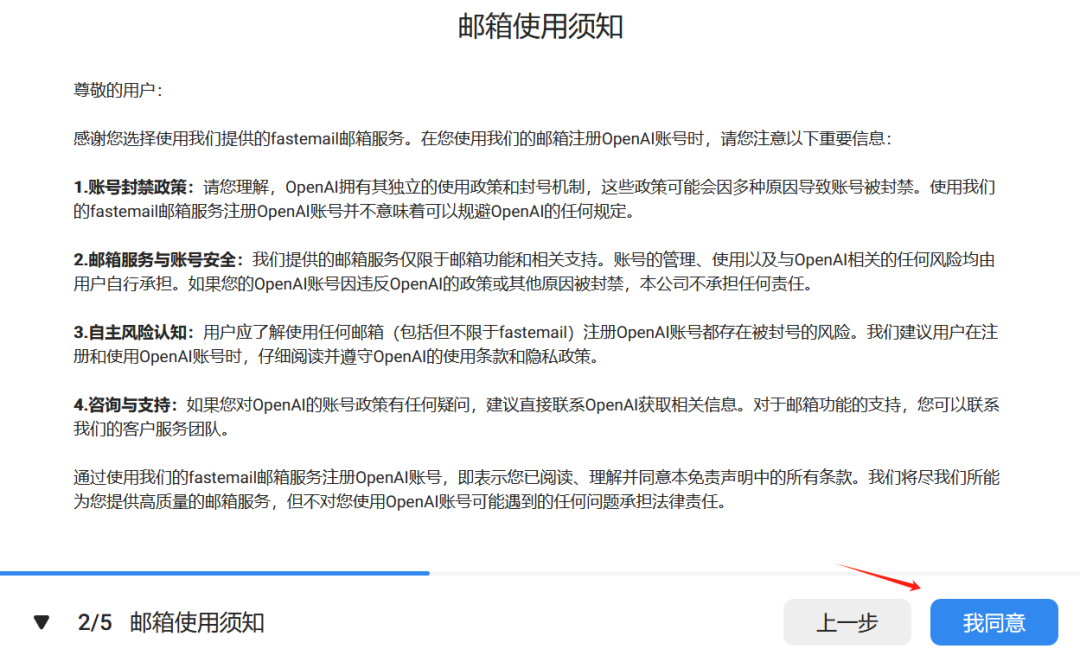This screenshot has height=649, width=1080.
Task: Click the 1.账号封禁政策 heading
Action: point(134,187)
